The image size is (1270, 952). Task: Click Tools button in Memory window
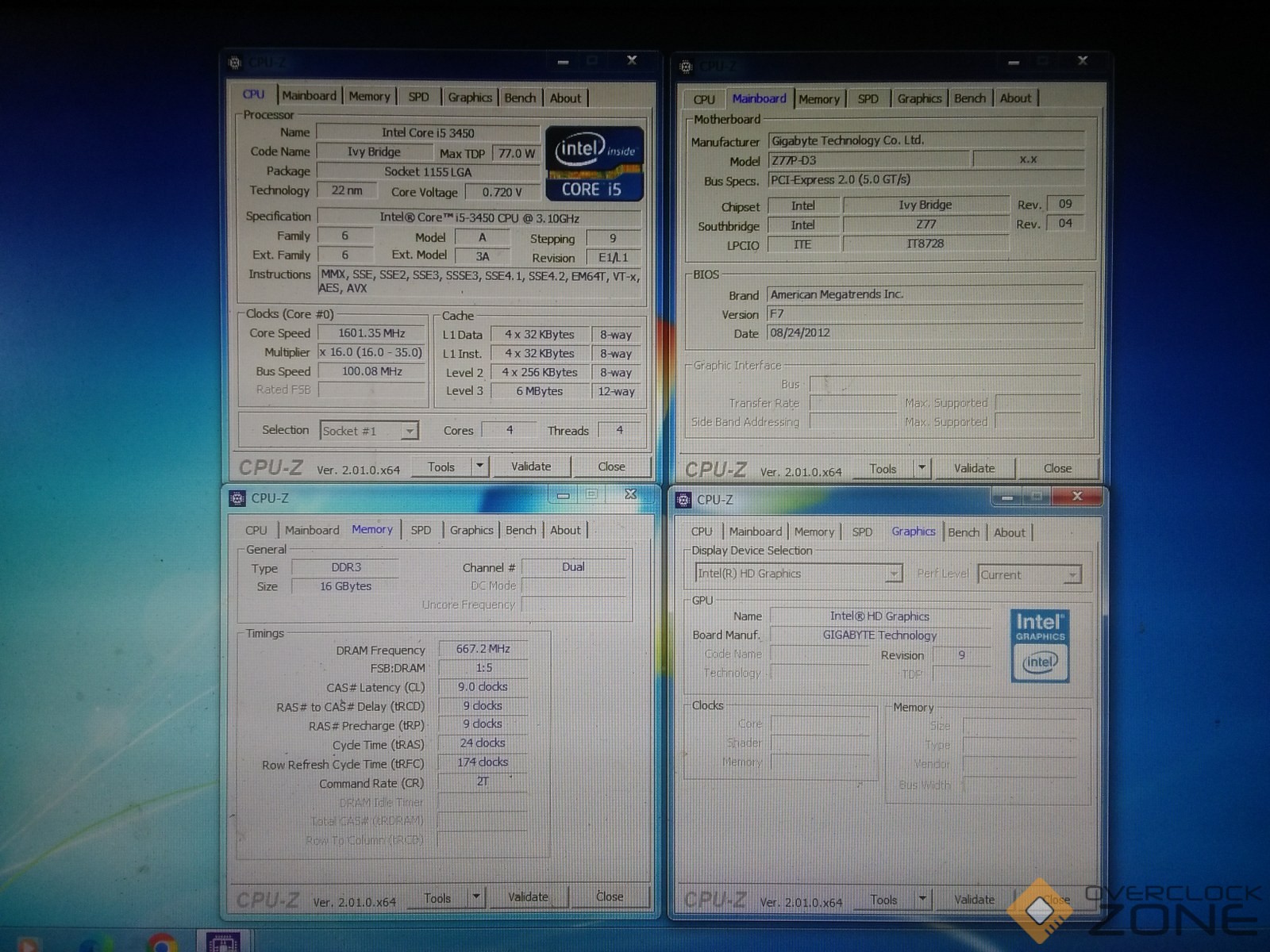click(x=437, y=897)
